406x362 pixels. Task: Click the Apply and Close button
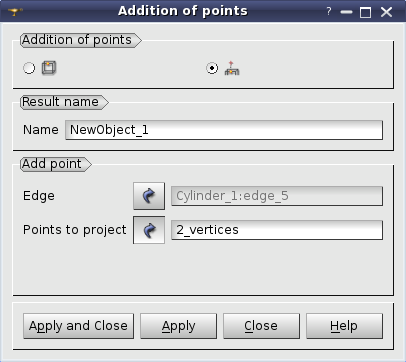click(78, 326)
